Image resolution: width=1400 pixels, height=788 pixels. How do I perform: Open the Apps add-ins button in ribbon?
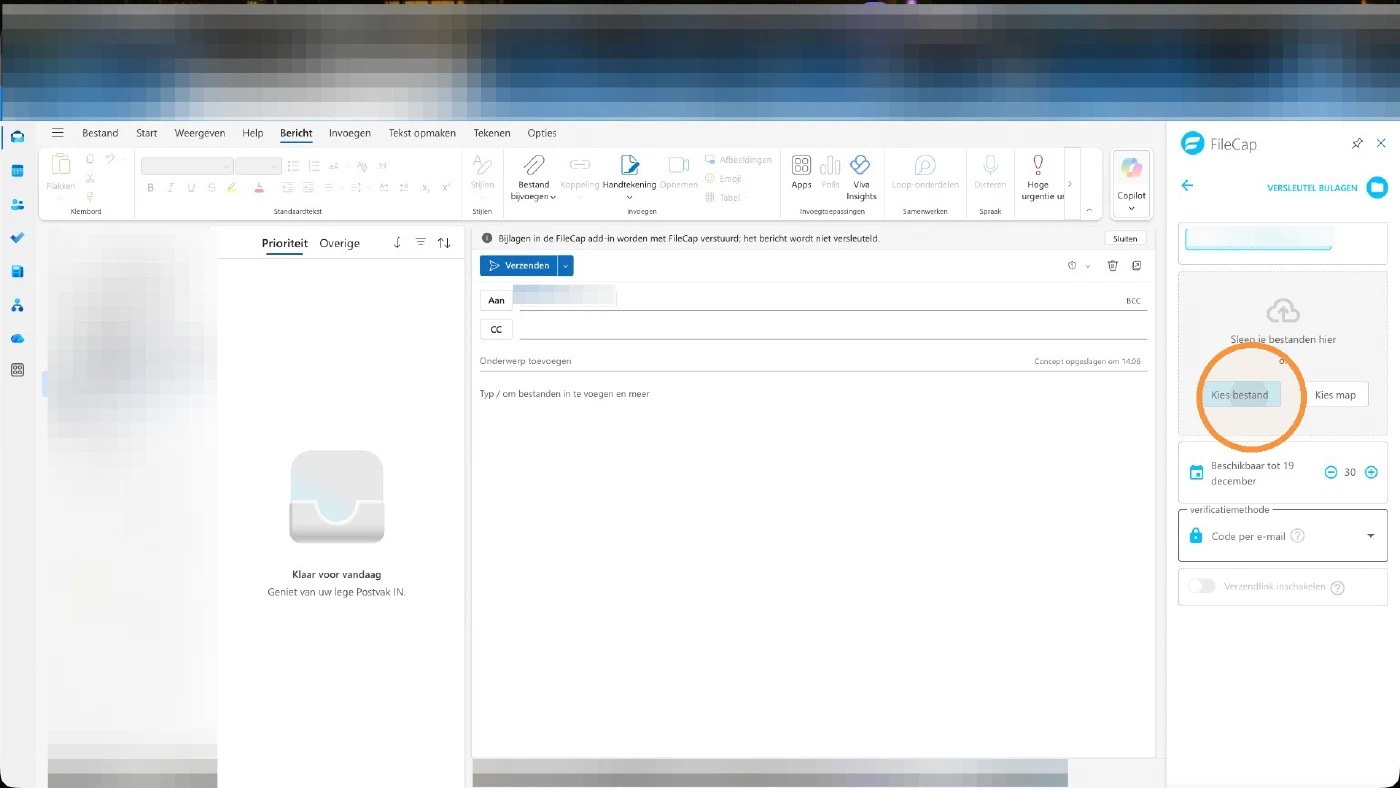coord(801,172)
